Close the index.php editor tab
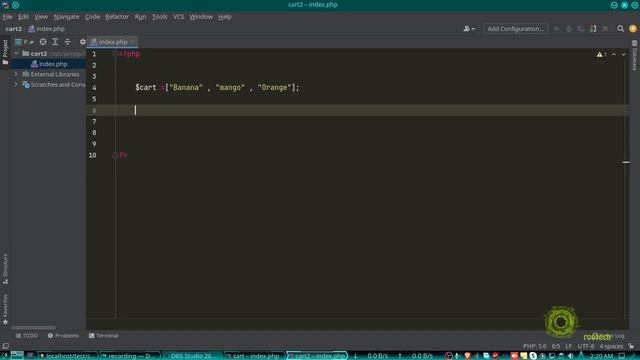 (133, 42)
